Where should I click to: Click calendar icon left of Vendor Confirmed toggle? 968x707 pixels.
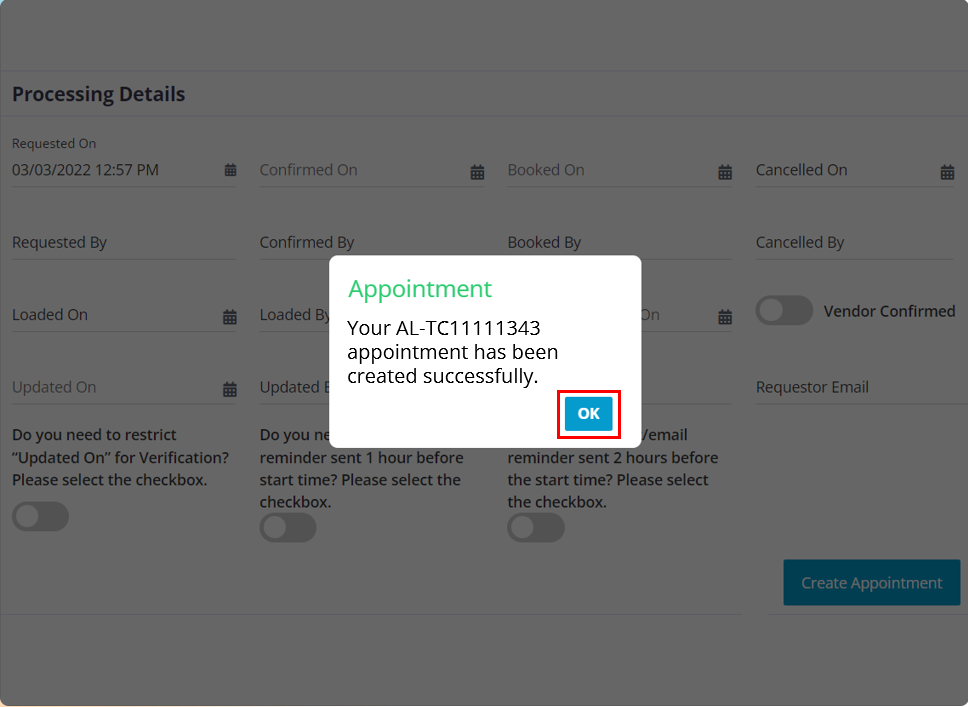[x=725, y=316]
